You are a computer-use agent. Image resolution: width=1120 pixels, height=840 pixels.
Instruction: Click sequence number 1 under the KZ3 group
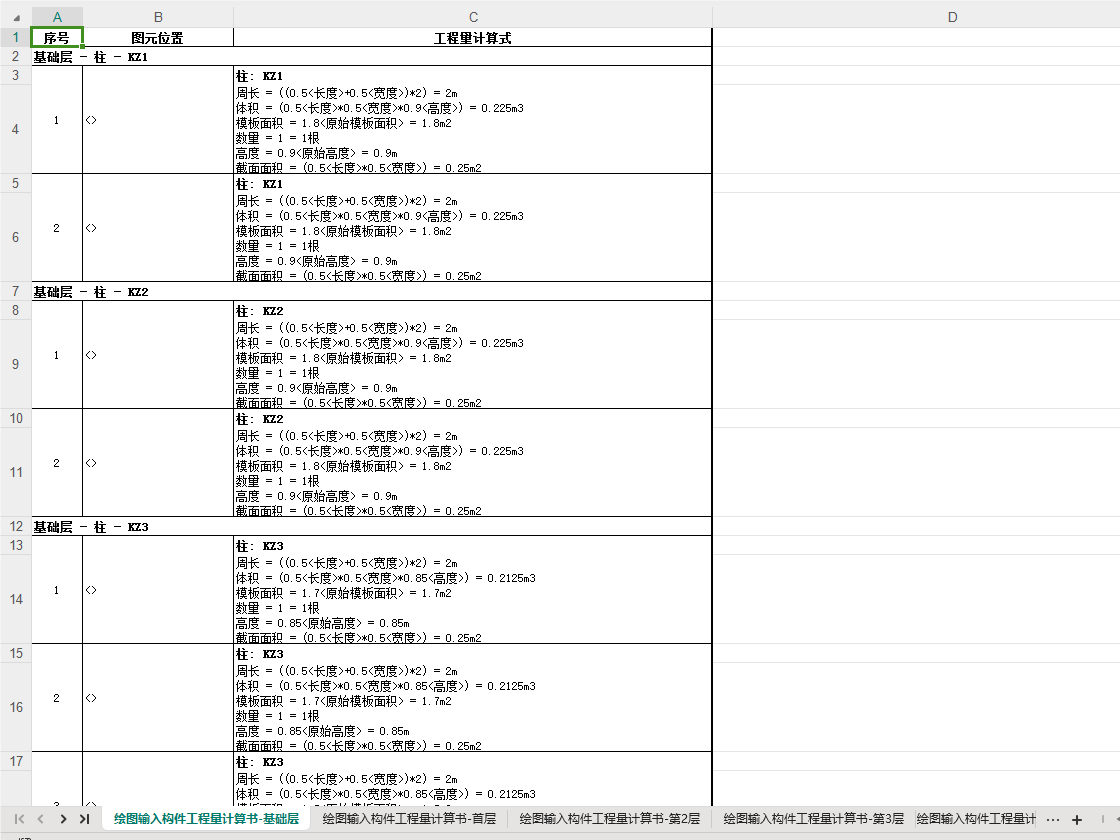click(x=57, y=590)
